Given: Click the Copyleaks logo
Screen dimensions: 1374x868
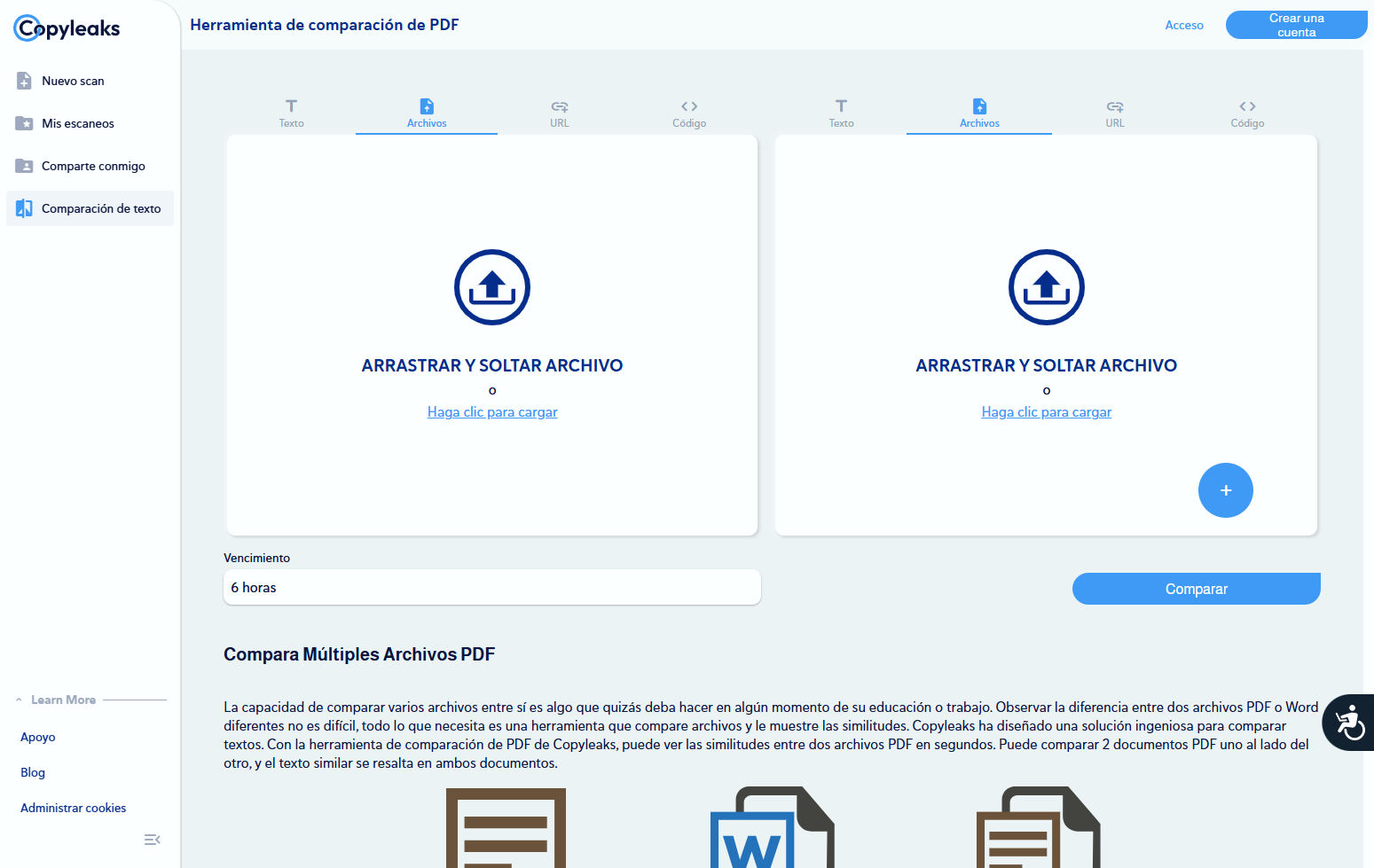Looking at the screenshot, I should pos(67,27).
